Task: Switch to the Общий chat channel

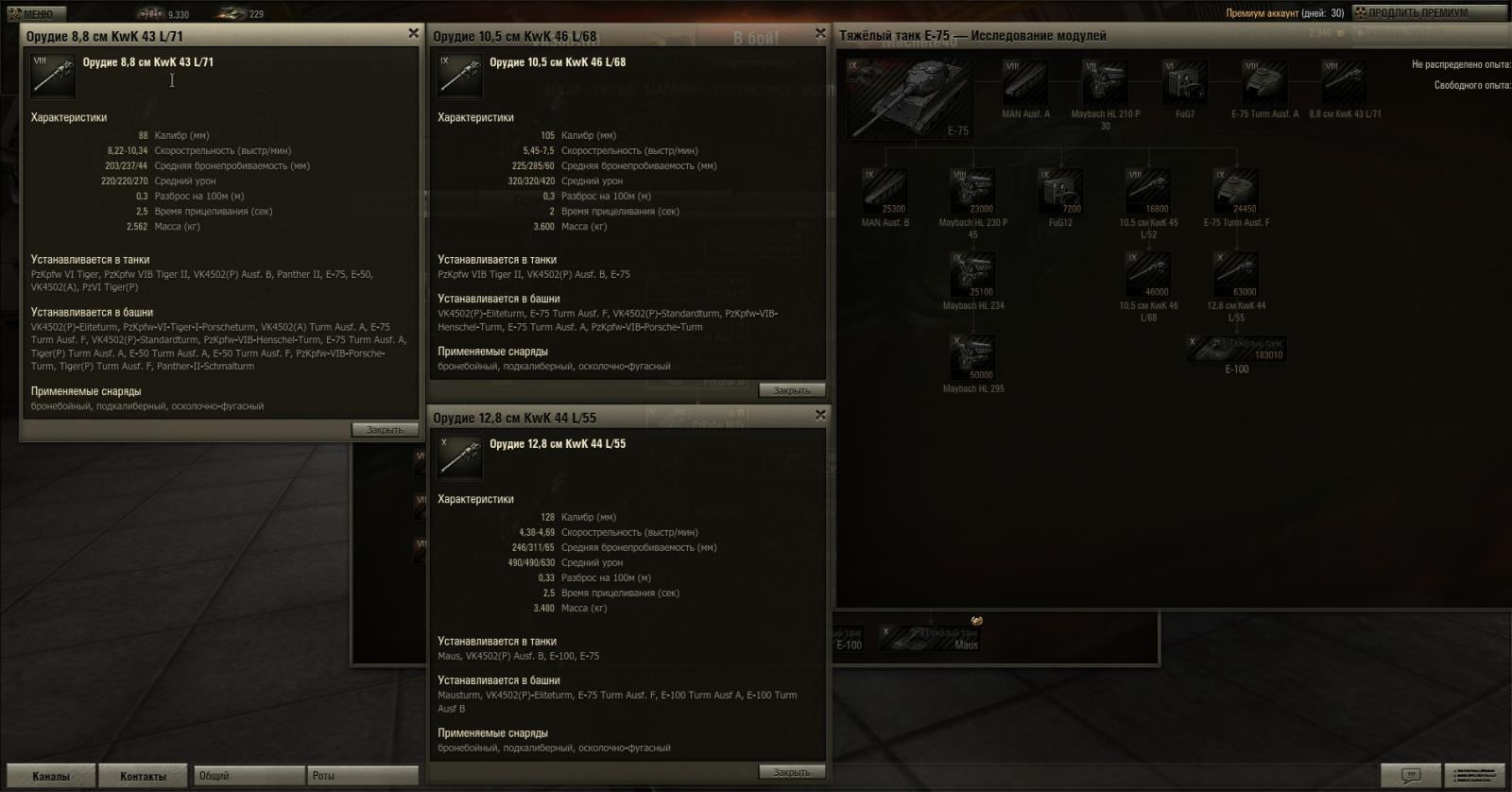Action: [249, 776]
